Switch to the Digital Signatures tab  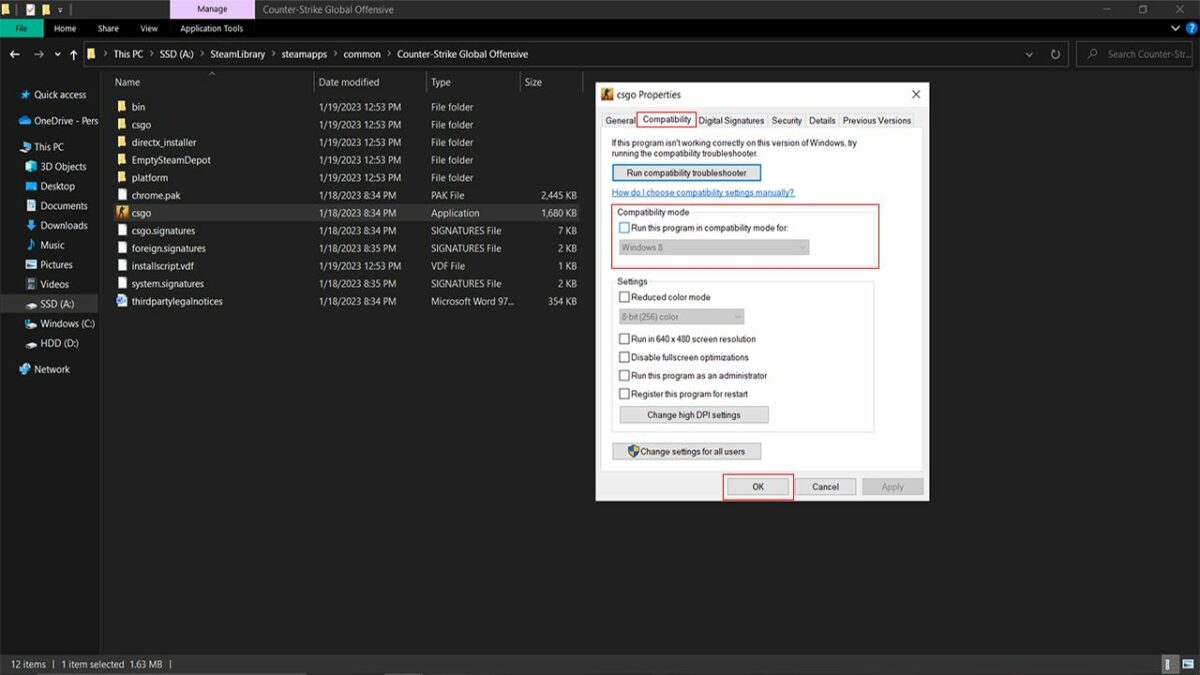731,121
